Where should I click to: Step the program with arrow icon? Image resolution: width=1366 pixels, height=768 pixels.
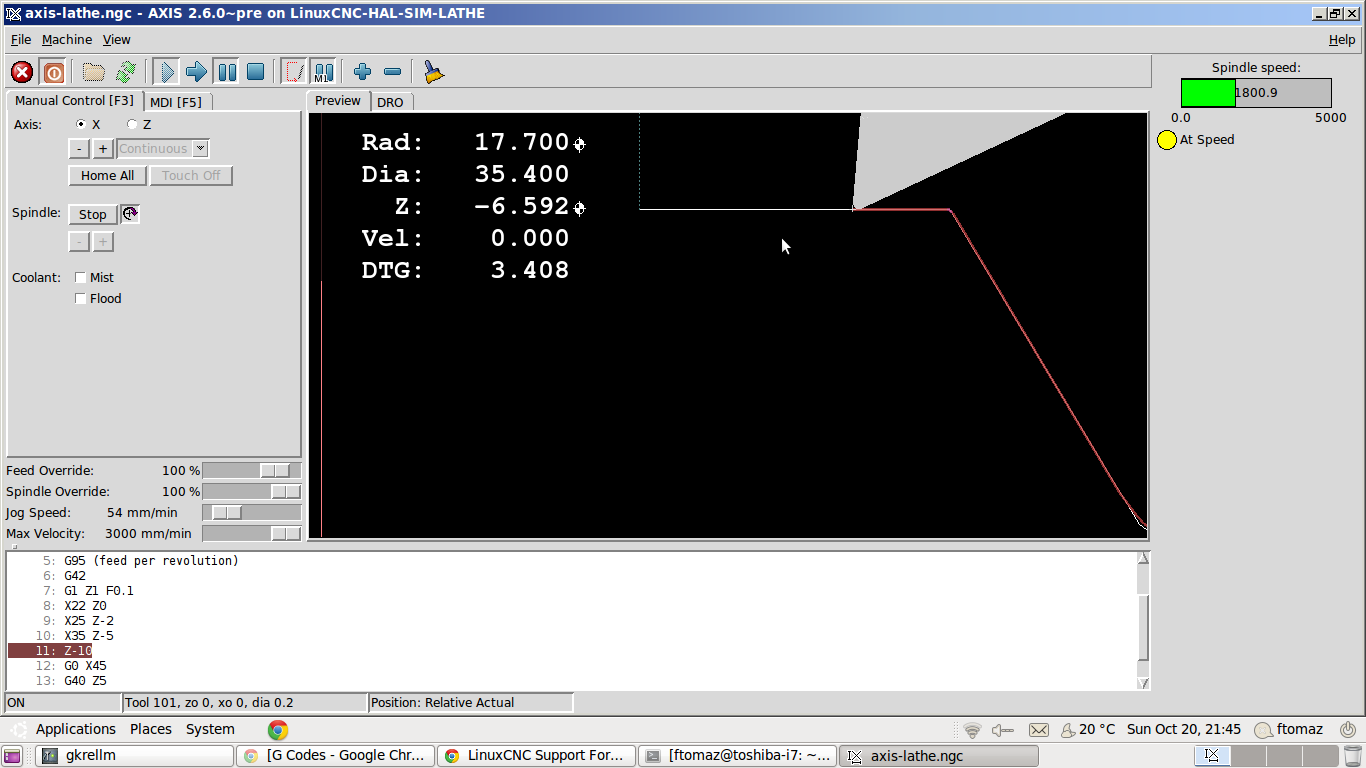[196, 72]
